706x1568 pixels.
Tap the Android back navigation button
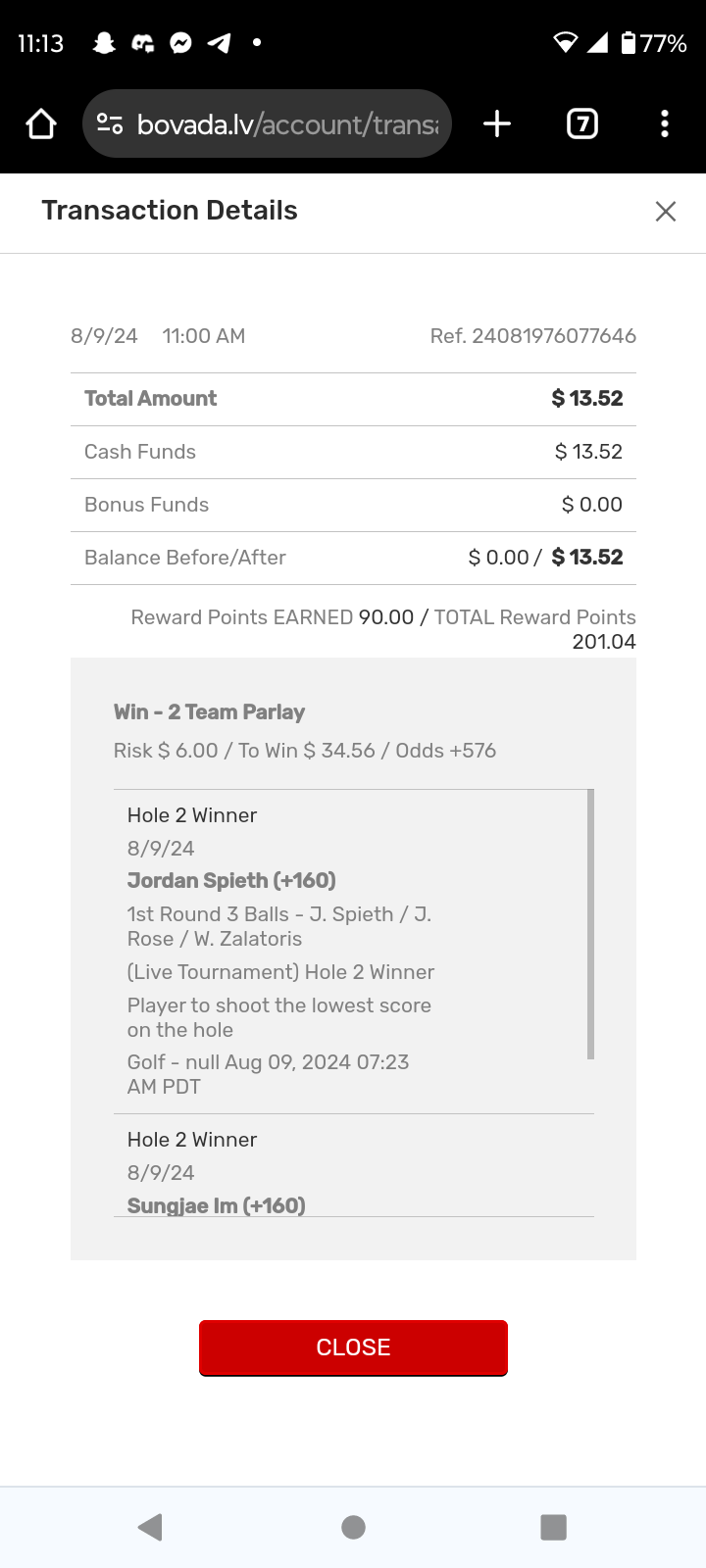[x=150, y=1527]
